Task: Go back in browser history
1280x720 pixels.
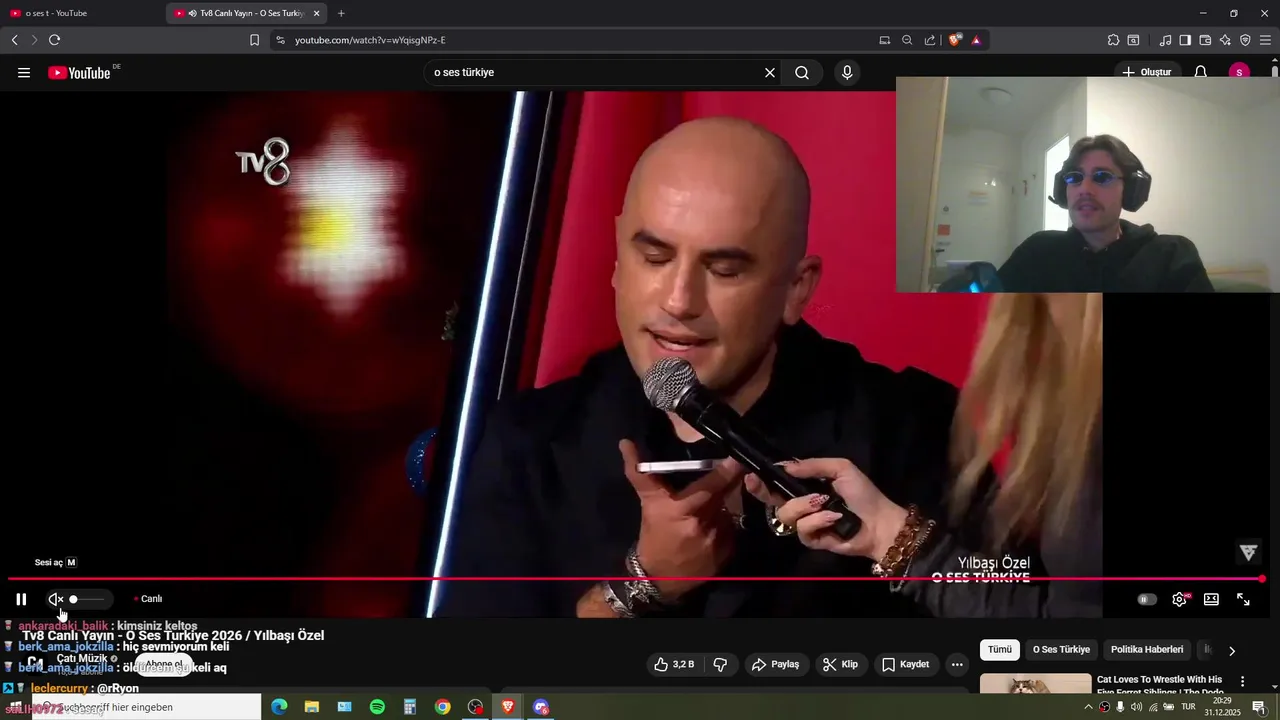Action: (14, 40)
